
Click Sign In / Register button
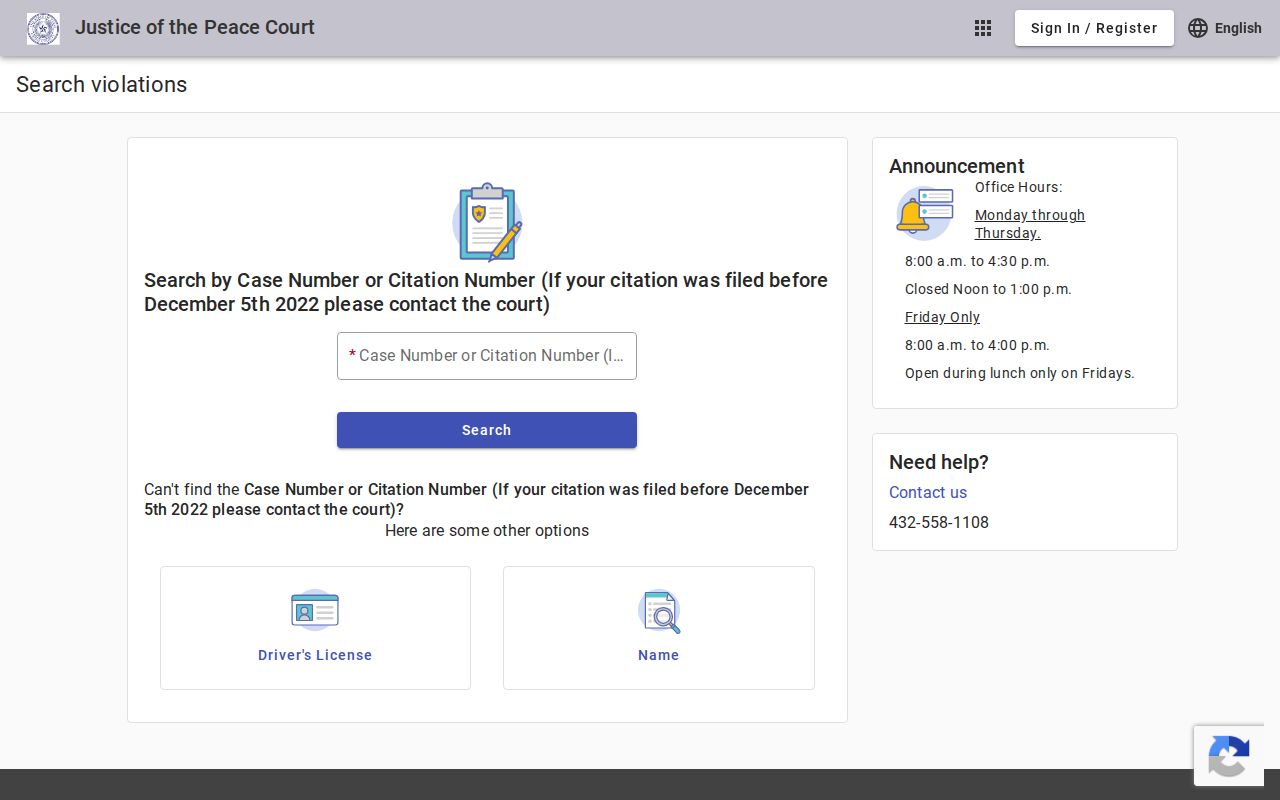(1094, 28)
